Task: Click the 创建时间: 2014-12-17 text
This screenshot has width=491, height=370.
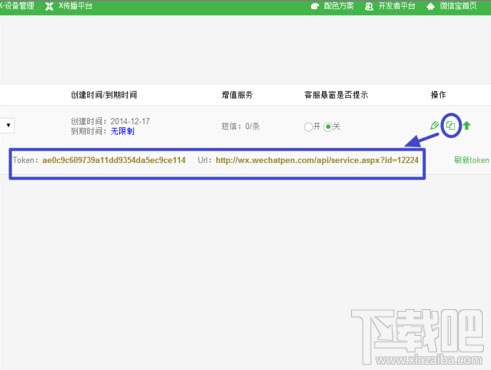Action: point(110,121)
